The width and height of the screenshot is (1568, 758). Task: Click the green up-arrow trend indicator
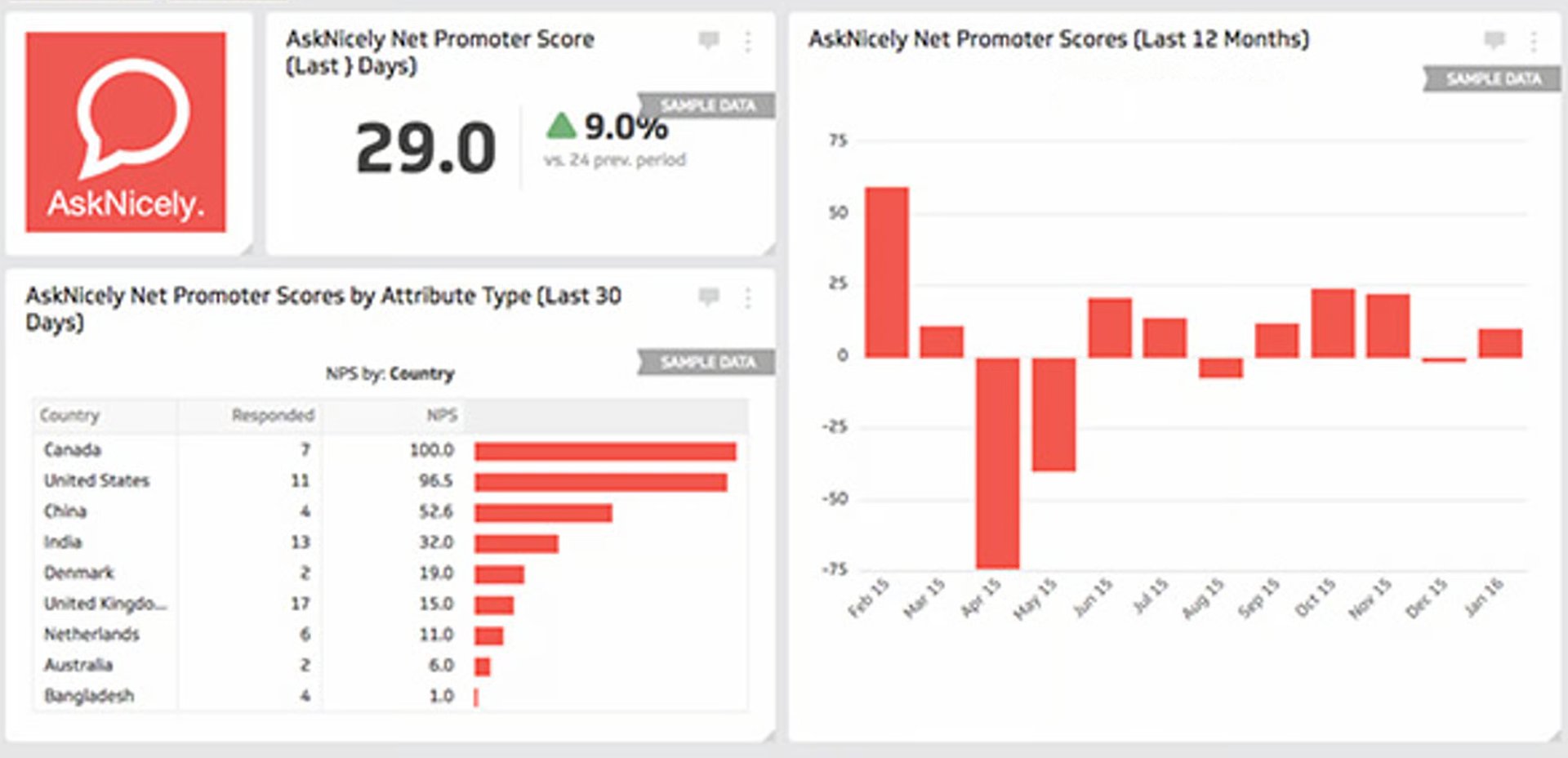[562, 127]
